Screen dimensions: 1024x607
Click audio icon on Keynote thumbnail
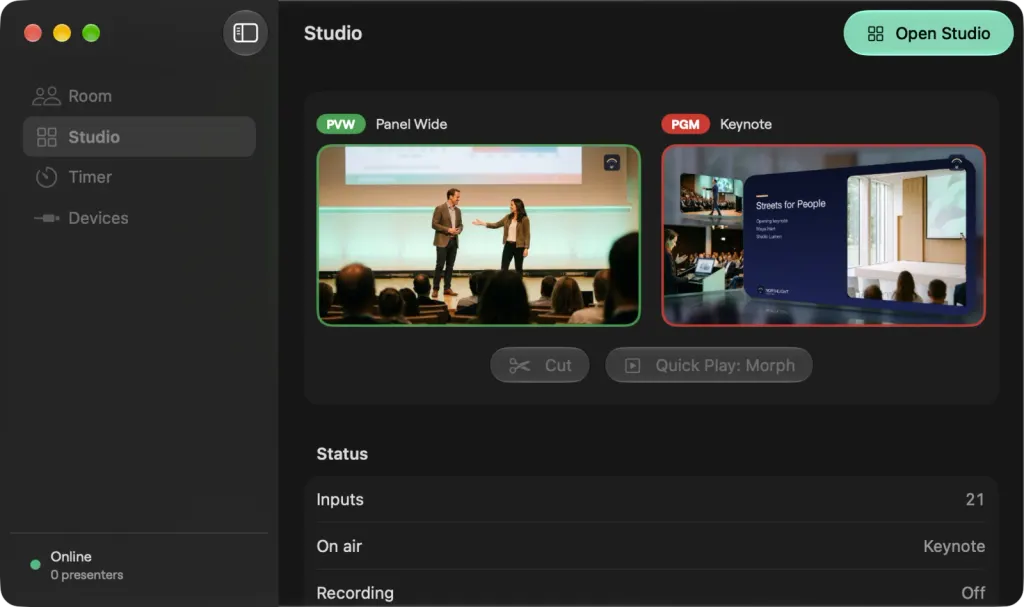click(956, 162)
